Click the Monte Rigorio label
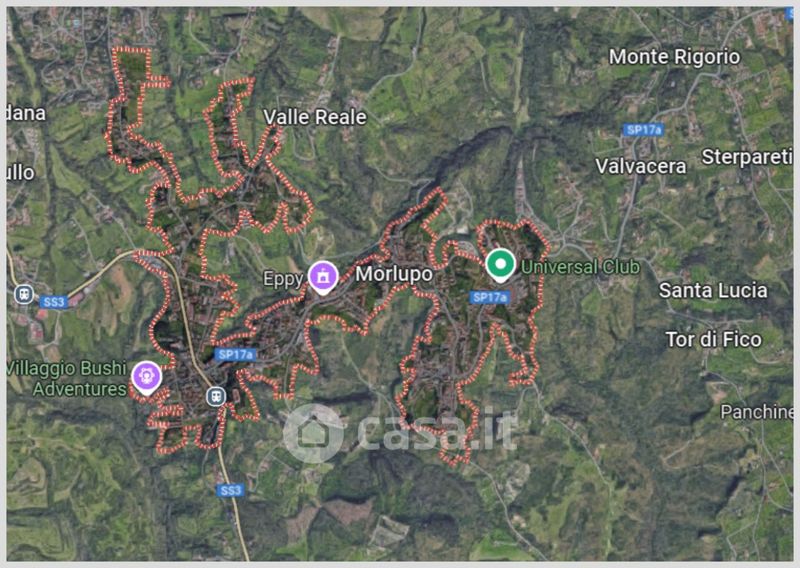This screenshot has width=800, height=568. click(674, 57)
